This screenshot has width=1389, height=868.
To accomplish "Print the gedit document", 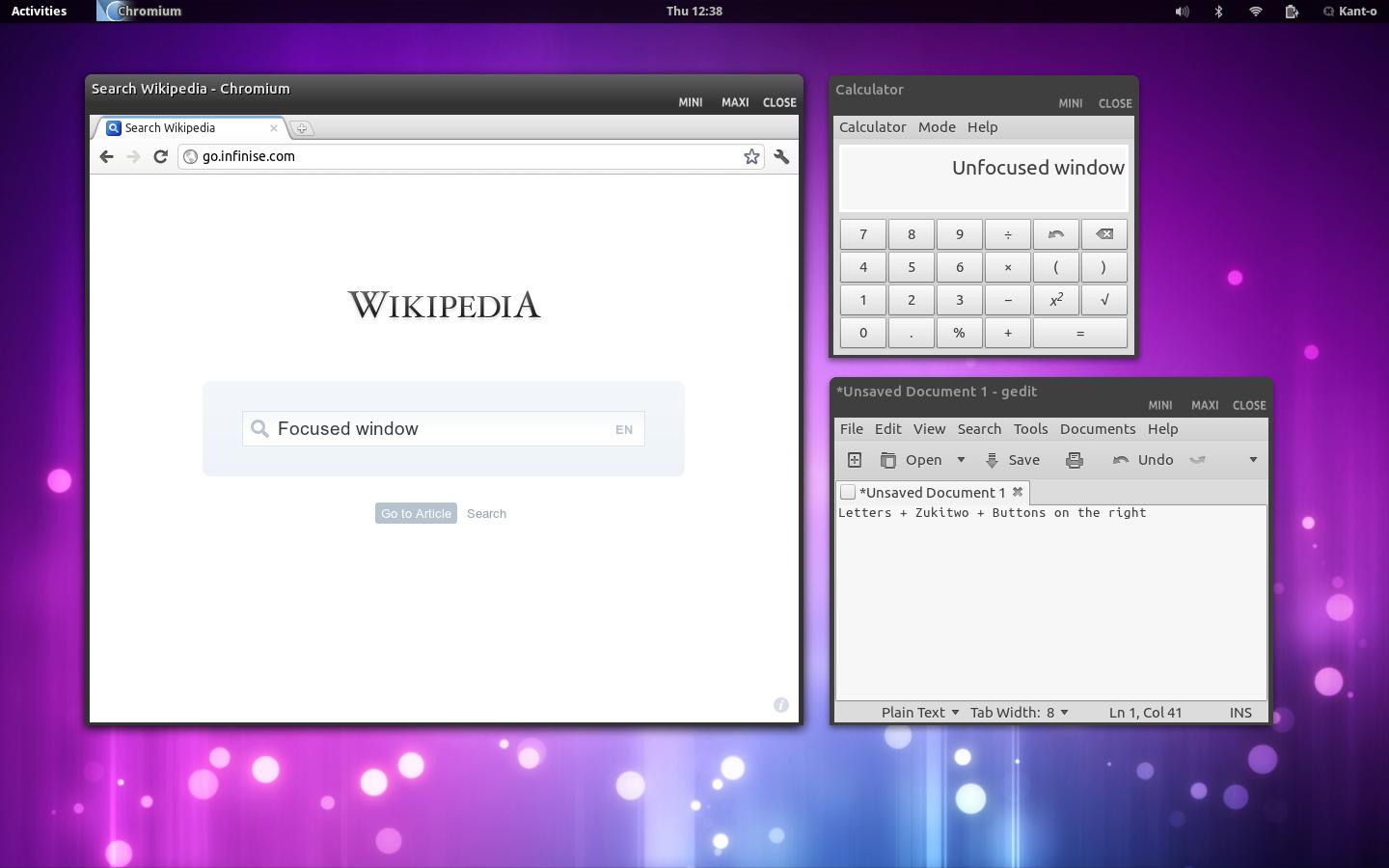I will click(x=1075, y=460).
